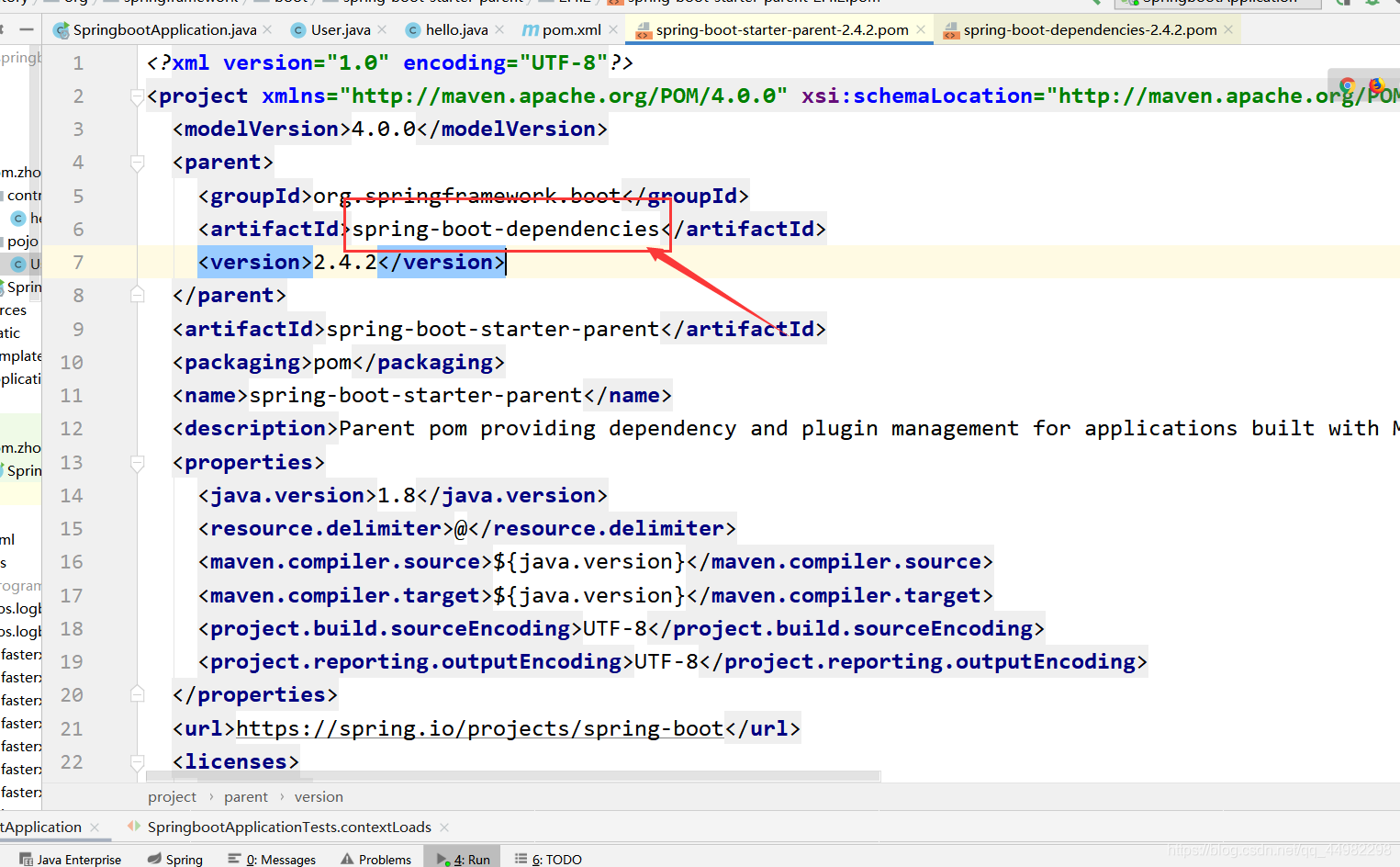Open the Spring tool window

coord(175,859)
